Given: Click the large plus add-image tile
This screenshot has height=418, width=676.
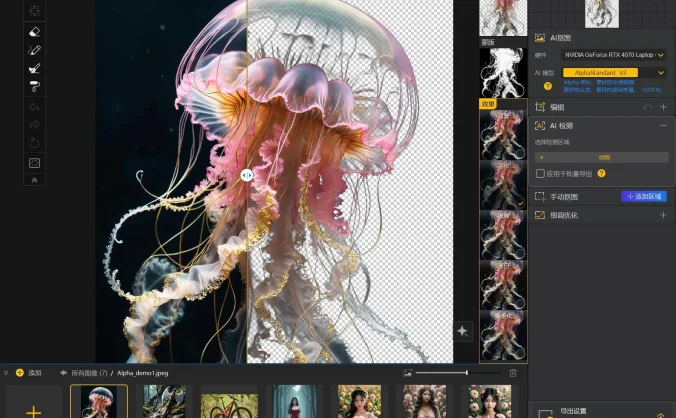Looking at the screenshot, I should (x=33, y=402).
